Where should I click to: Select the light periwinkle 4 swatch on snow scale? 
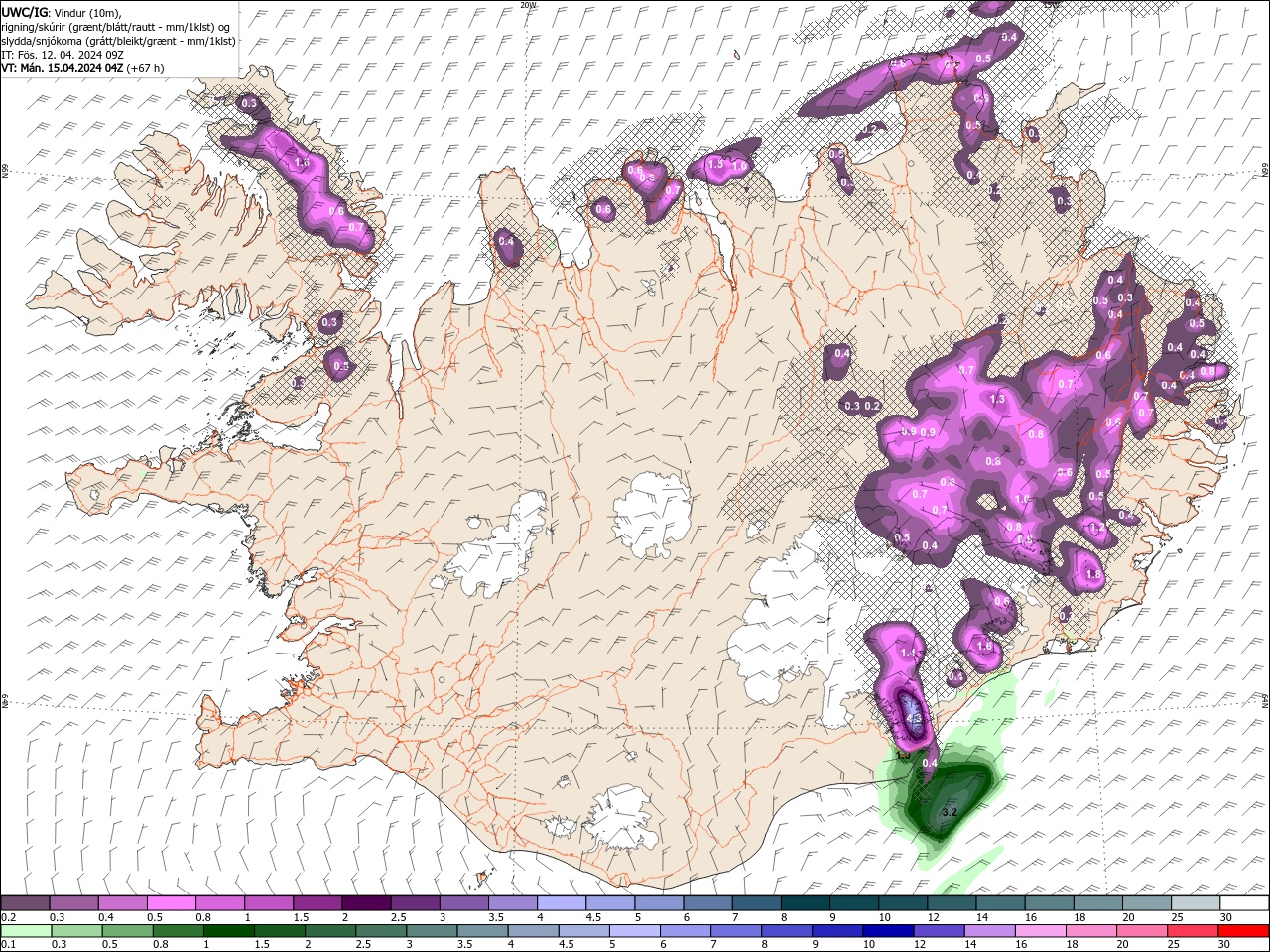click(x=561, y=903)
